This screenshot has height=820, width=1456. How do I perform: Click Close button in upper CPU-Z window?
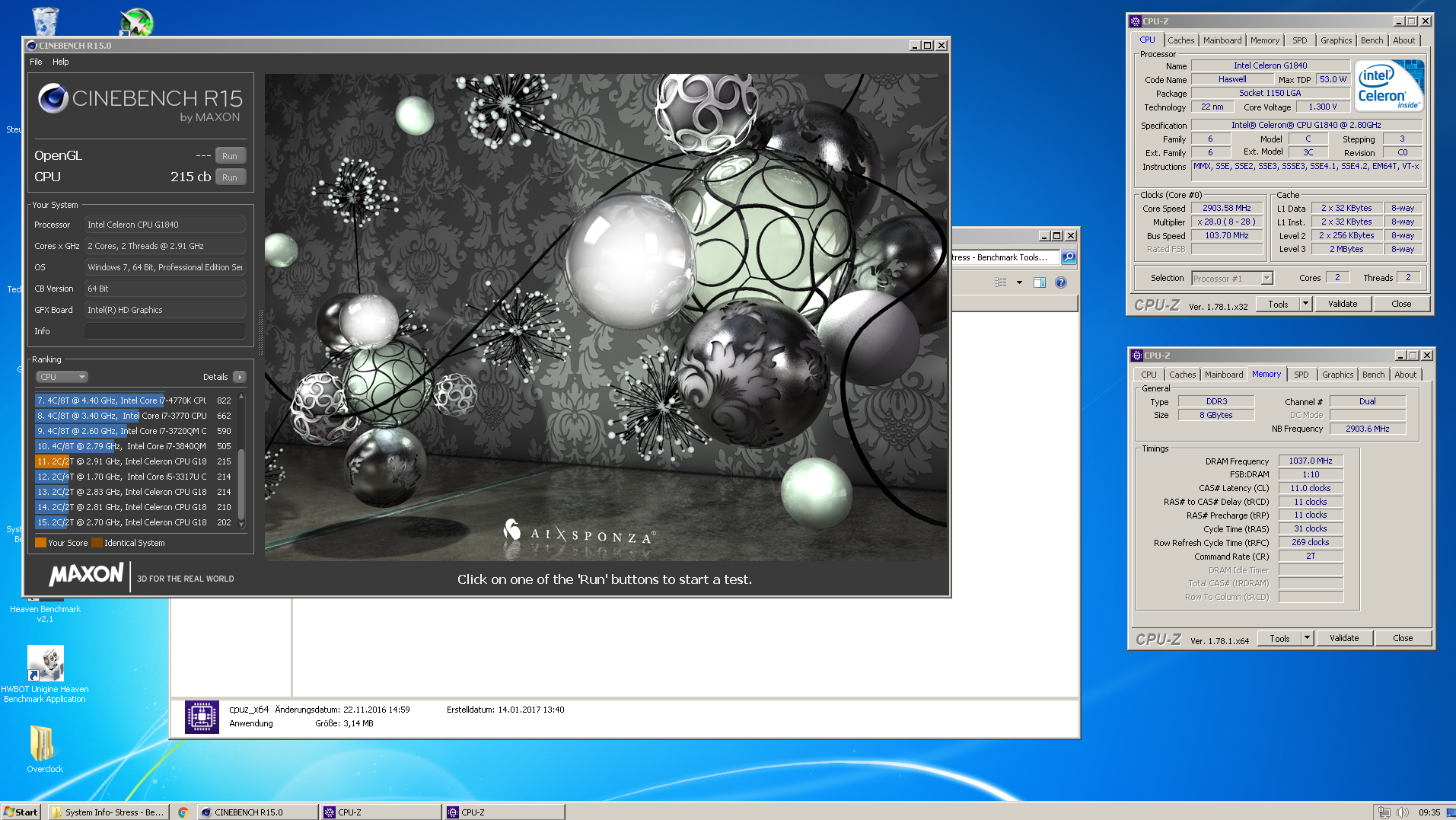pos(1401,304)
